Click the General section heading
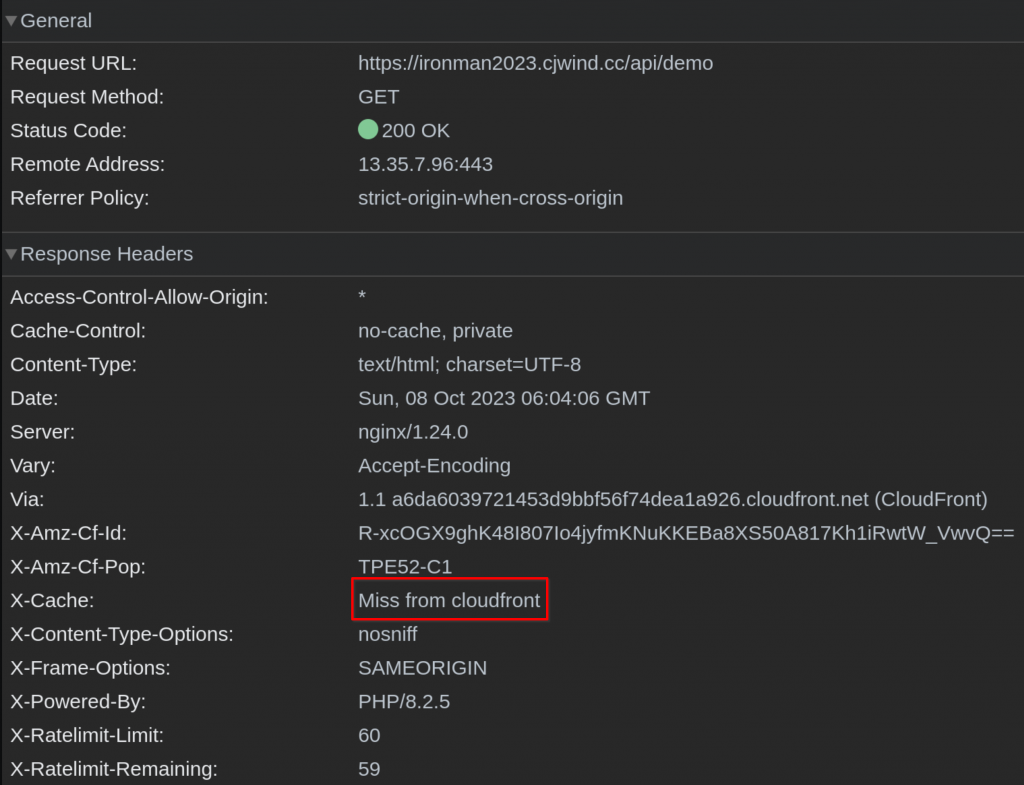Screen dimensions: 1024x785 [x=56, y=21]
